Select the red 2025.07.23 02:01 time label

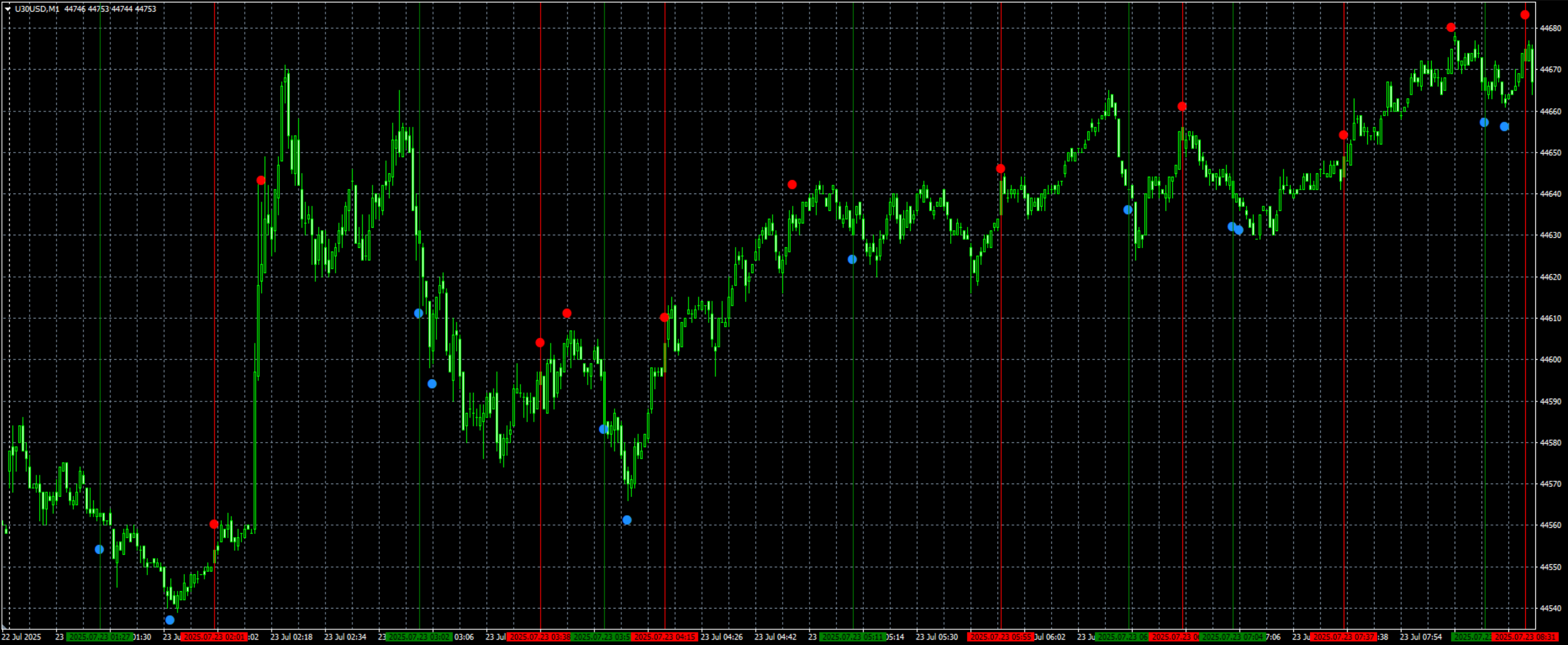click(214, 637)
